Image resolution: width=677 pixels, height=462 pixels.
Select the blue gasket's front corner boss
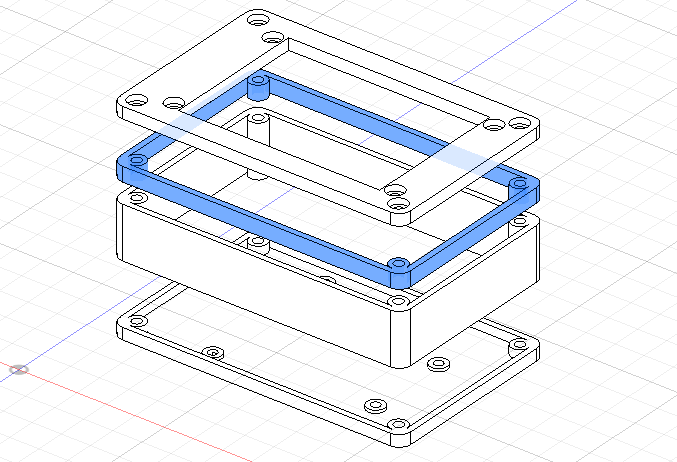(x=399, y=264)
